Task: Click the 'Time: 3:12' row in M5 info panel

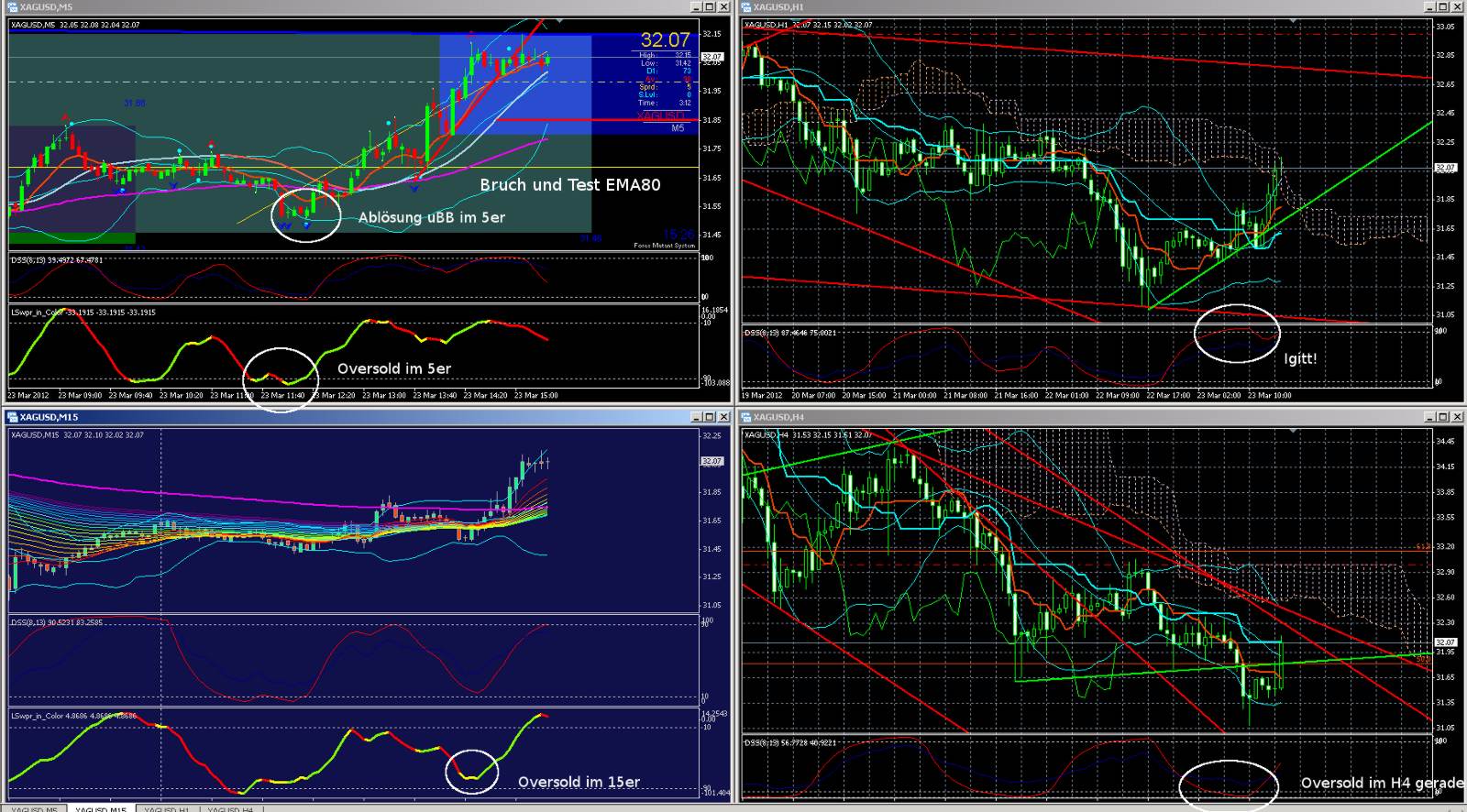Action: click(x=666, y=103)
